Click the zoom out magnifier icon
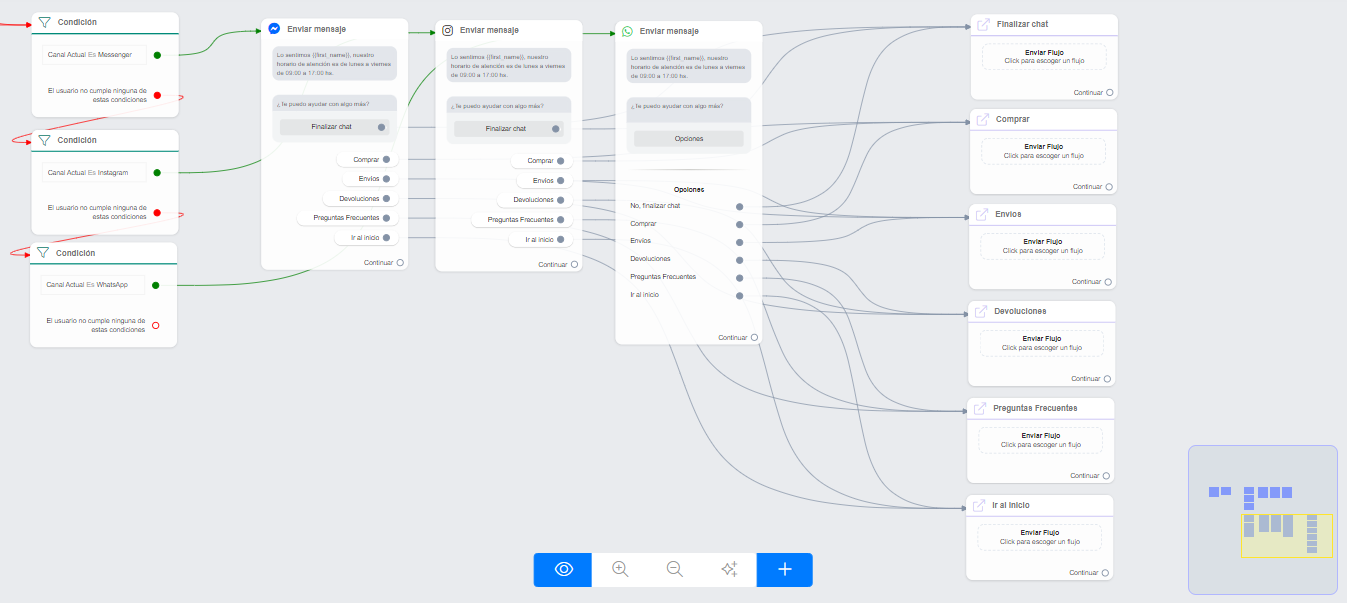The width and height of the screenshot is (1347, 603). (675, 569)
